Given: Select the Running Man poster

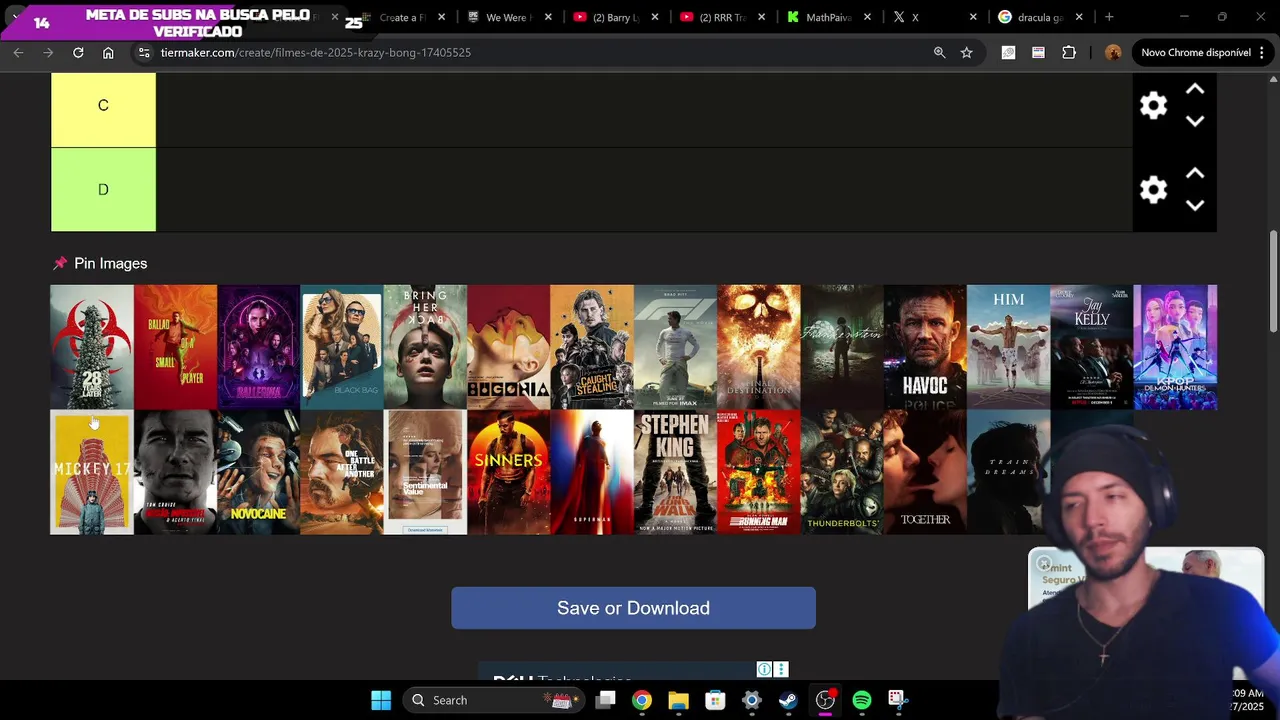Looking at the screenshot, I should pyautogui.click(x=758, y=472).
